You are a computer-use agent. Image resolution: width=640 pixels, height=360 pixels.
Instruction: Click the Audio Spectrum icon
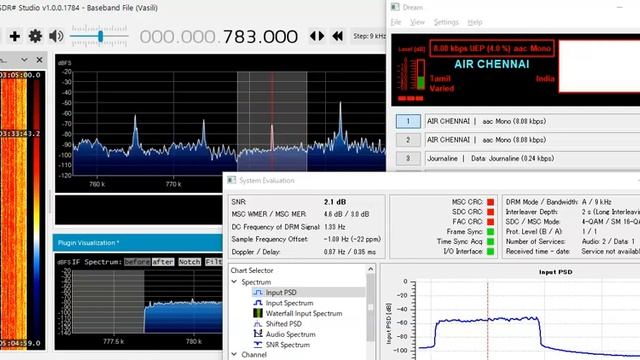258,334
